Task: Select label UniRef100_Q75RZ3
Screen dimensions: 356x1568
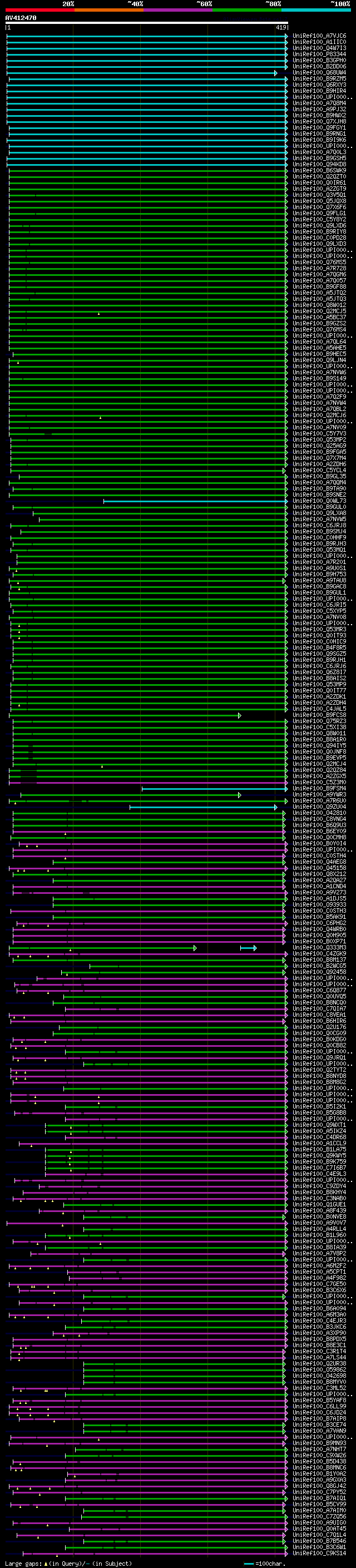Action: point(319,721)
